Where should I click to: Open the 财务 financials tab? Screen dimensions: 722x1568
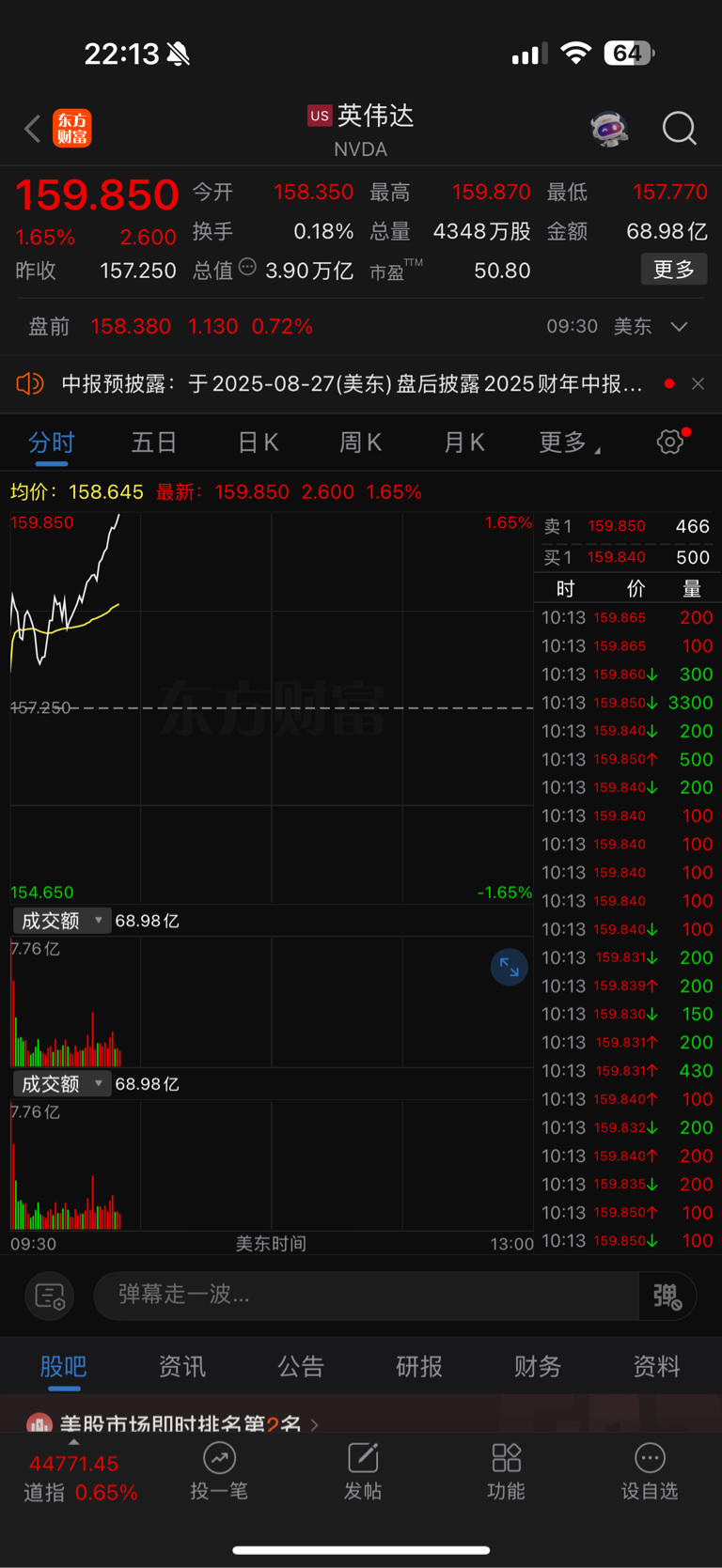[x=538, y=1366]
